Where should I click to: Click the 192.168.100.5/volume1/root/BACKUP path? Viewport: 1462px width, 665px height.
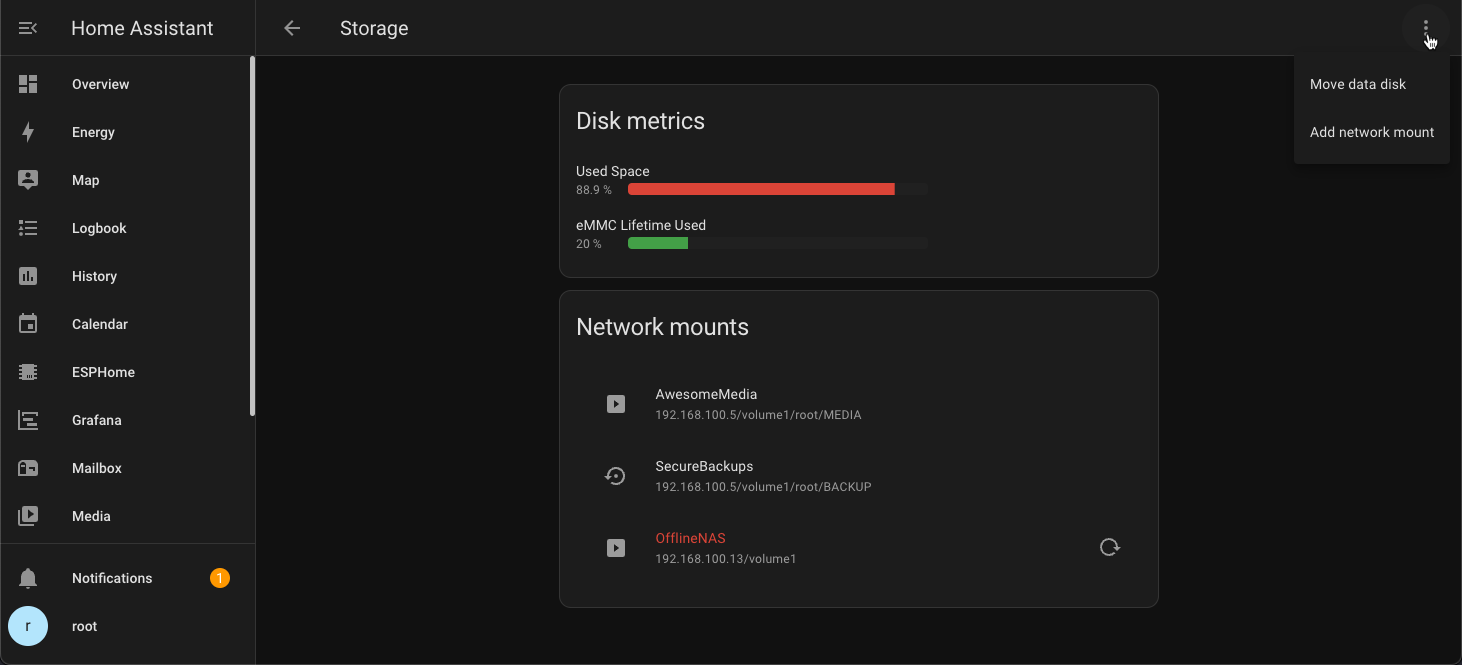pos(763,487)
